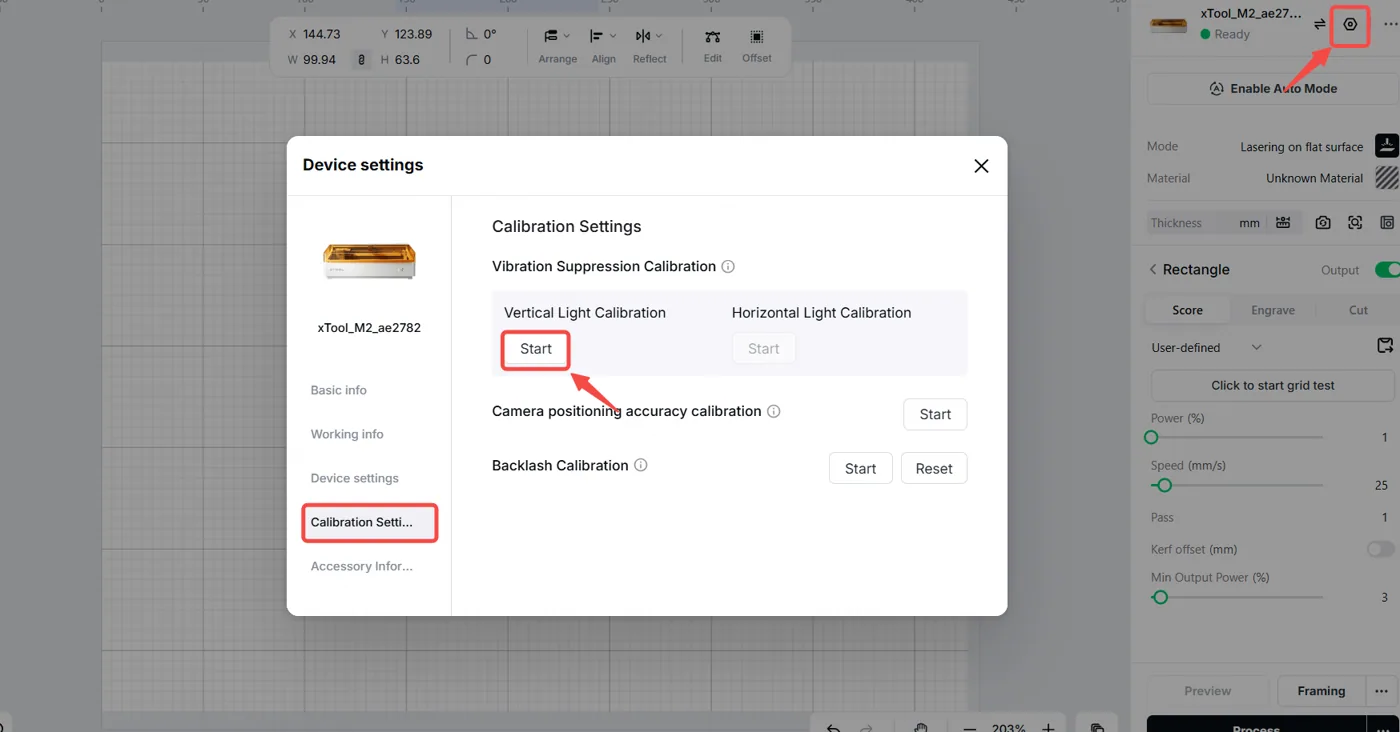Toggle the Kerf offset switch
Image resolution: width=1400 pixels, height=732 pixels.
point(1381,549)
